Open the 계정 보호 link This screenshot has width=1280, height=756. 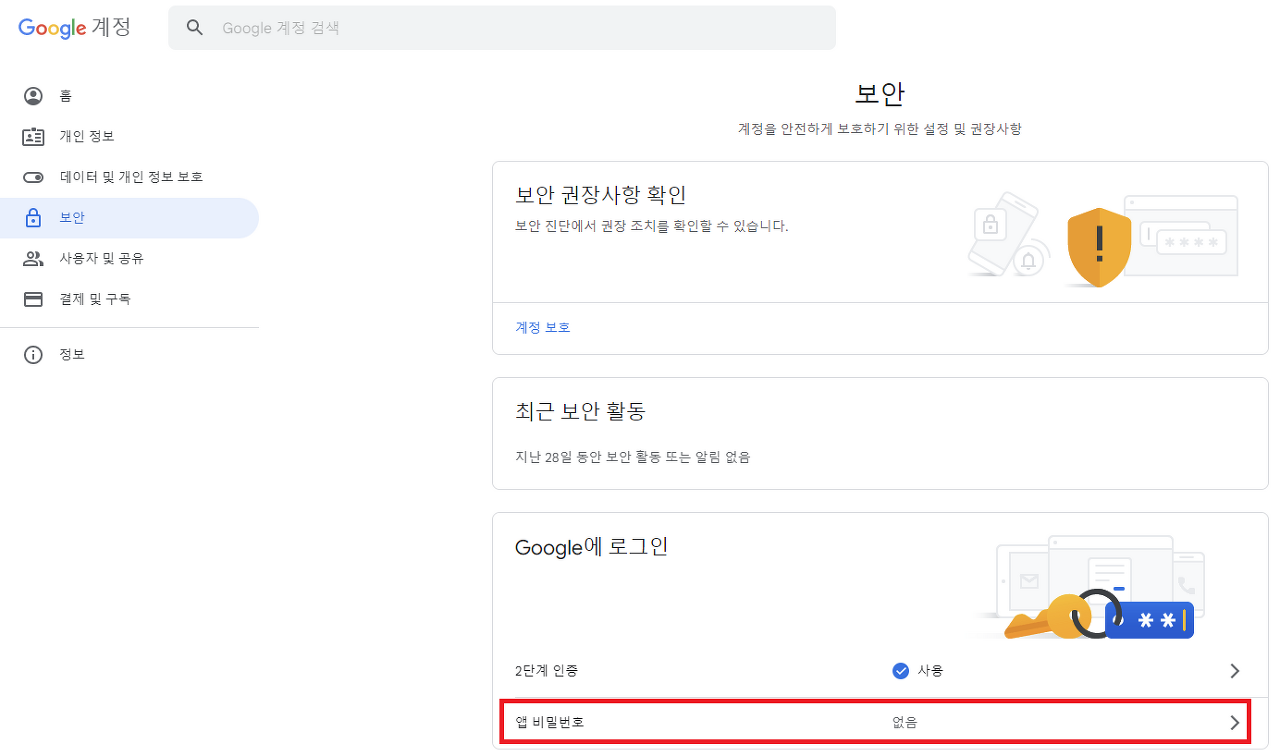tap(543, 327)
